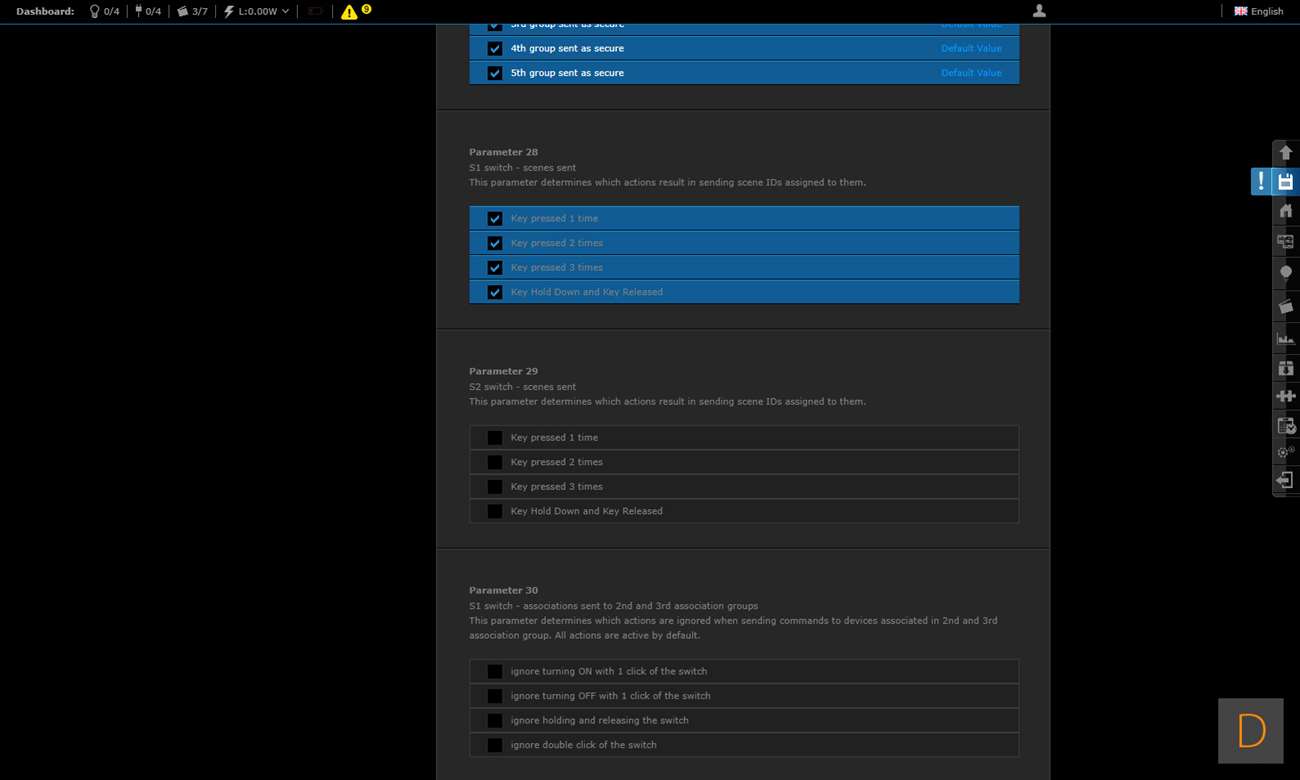Image resolution: width=1300 pixels, height=780 pixels.
Task: Click the user profile icon in the top bar
Action: 1040,10
